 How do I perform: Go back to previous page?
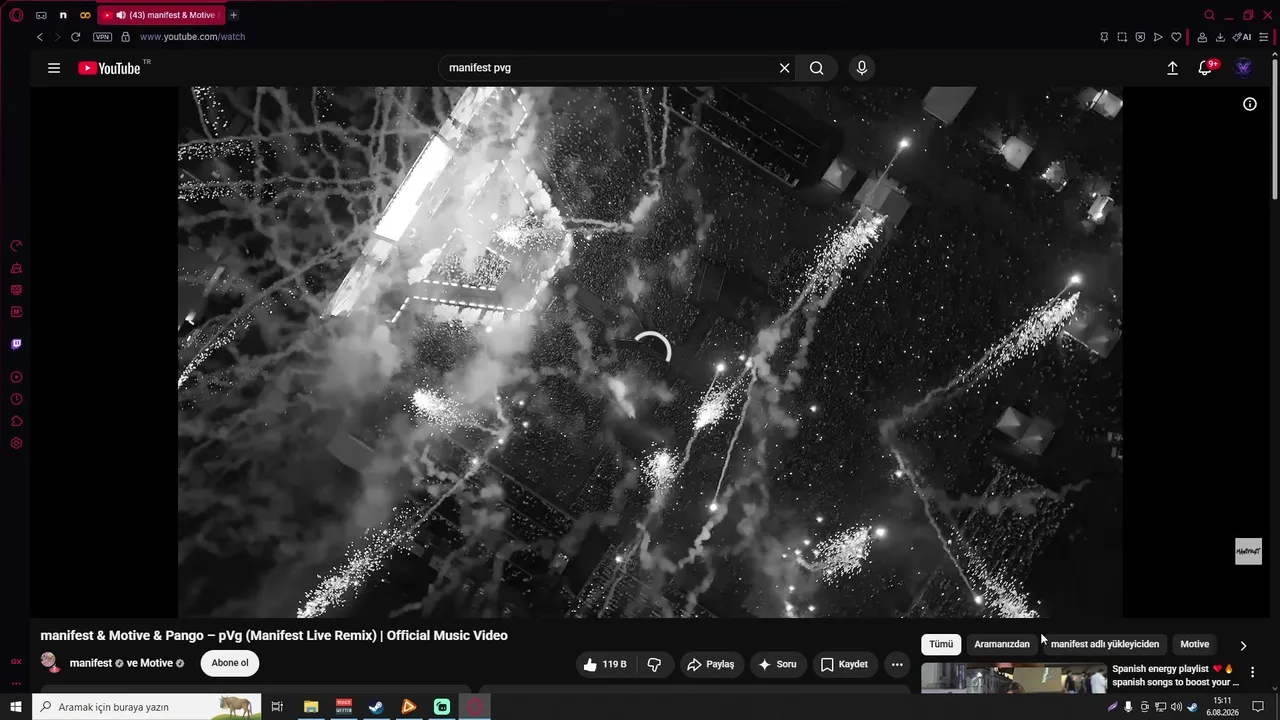(40, 37)
